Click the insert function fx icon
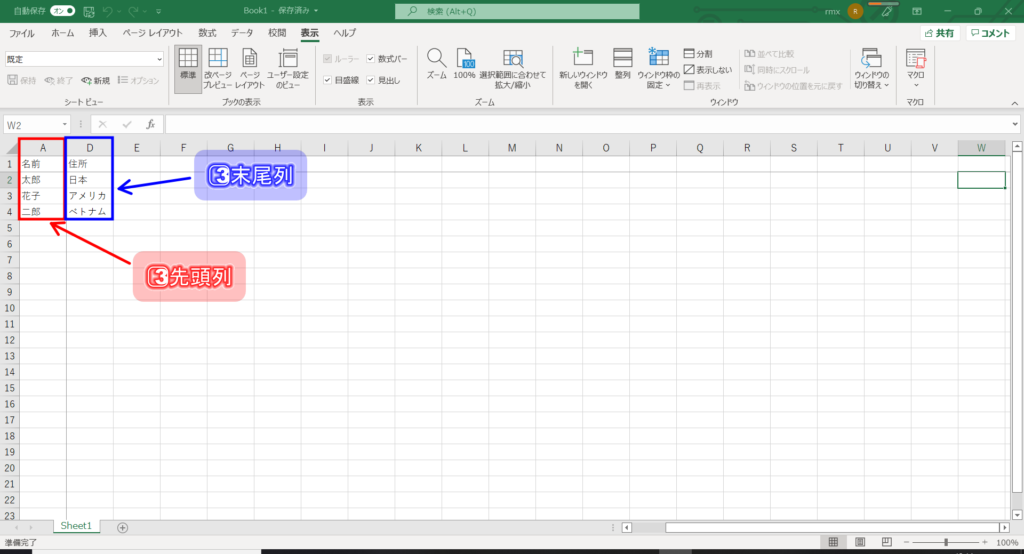 (x=150, y=125)
